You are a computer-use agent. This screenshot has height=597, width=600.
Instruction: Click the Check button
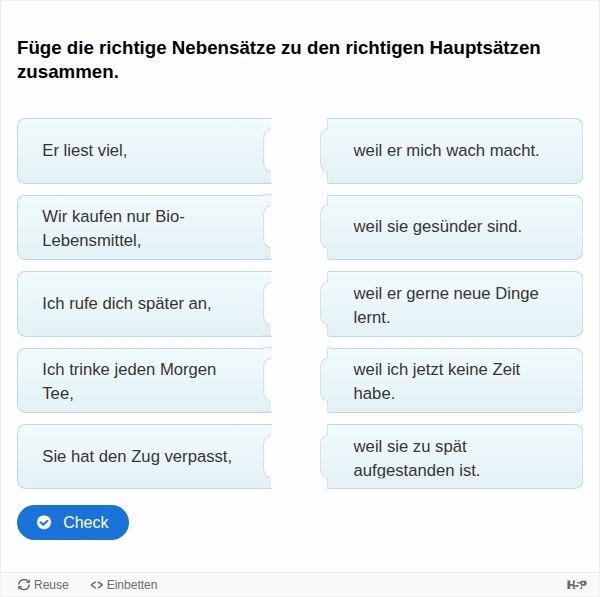pos(73,522)
